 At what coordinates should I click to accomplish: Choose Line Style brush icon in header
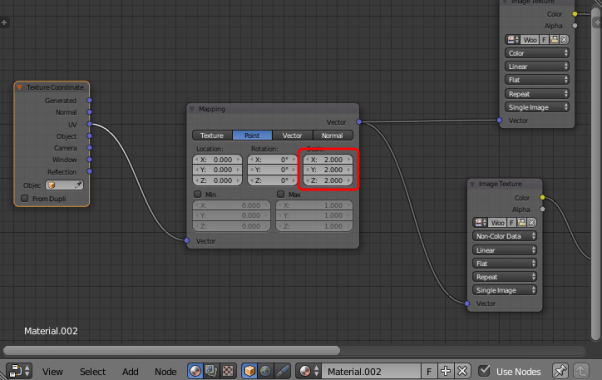[282, 371]
